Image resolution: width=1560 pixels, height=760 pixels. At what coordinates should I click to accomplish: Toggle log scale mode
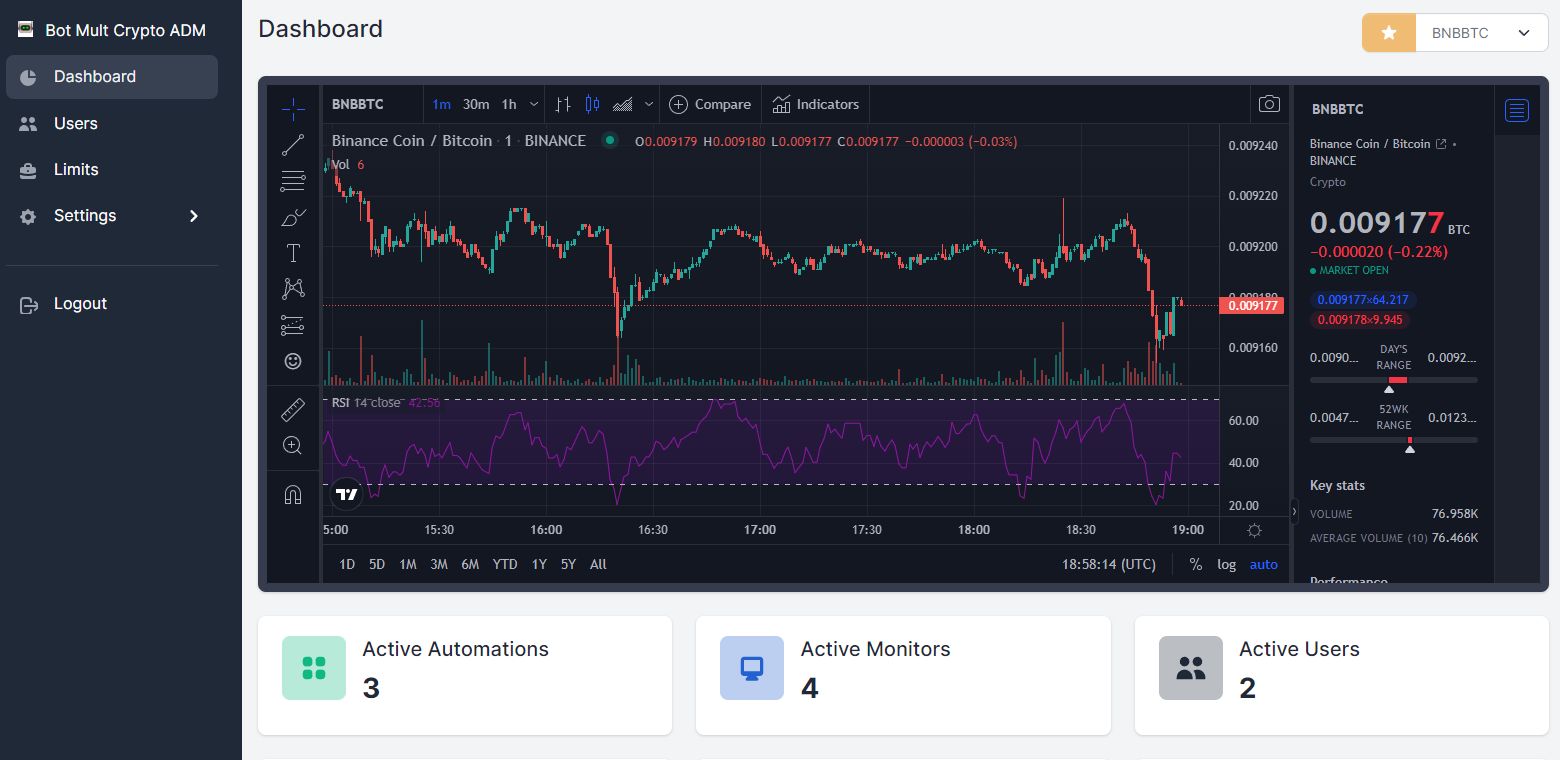pos(1227,564)
